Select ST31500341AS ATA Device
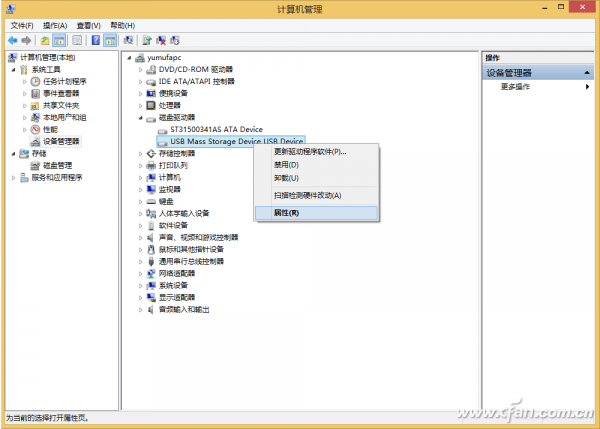 [x=217, y=129]
